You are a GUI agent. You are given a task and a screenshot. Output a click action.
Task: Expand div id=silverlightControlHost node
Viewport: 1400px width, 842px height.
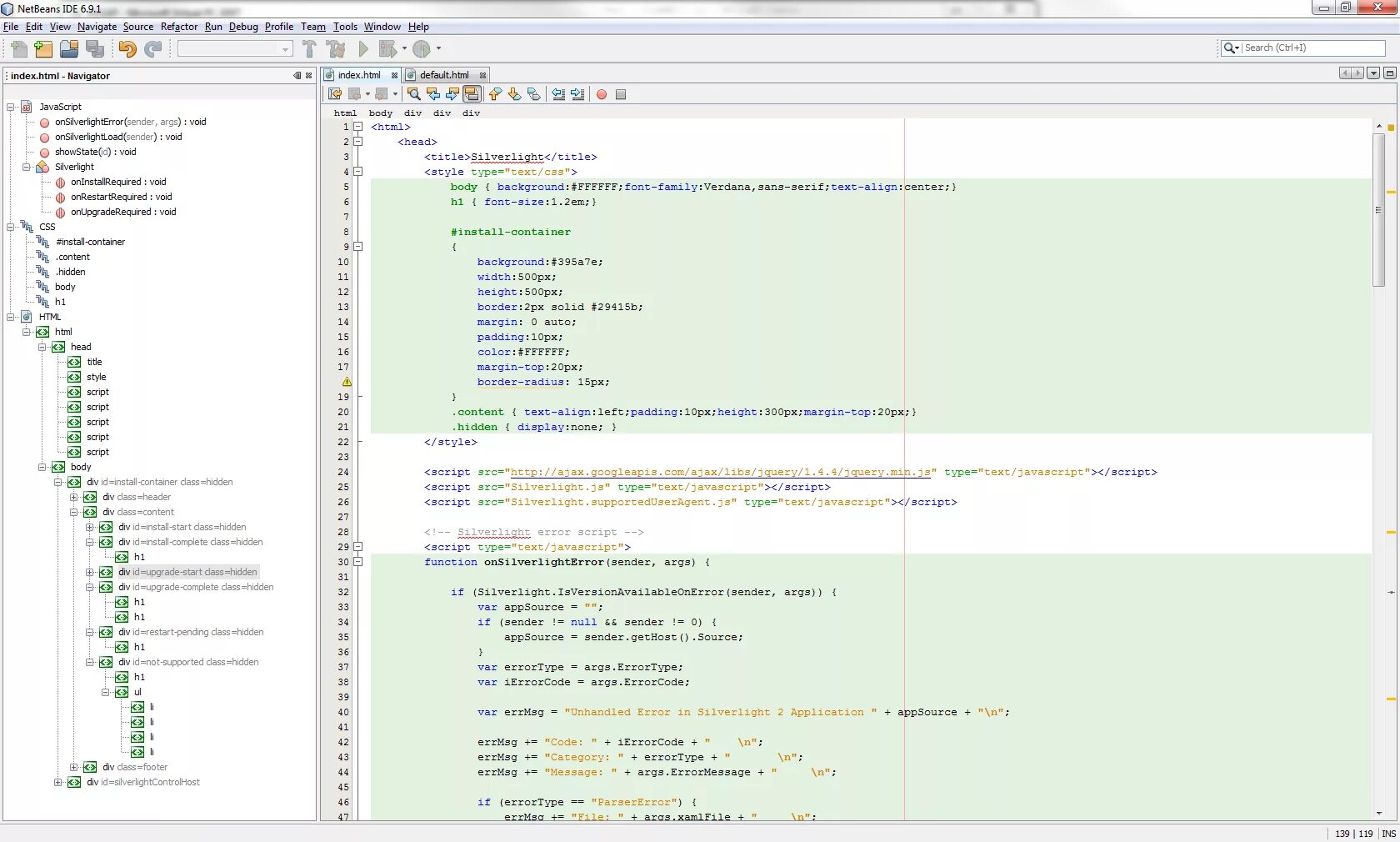(58, 782)
